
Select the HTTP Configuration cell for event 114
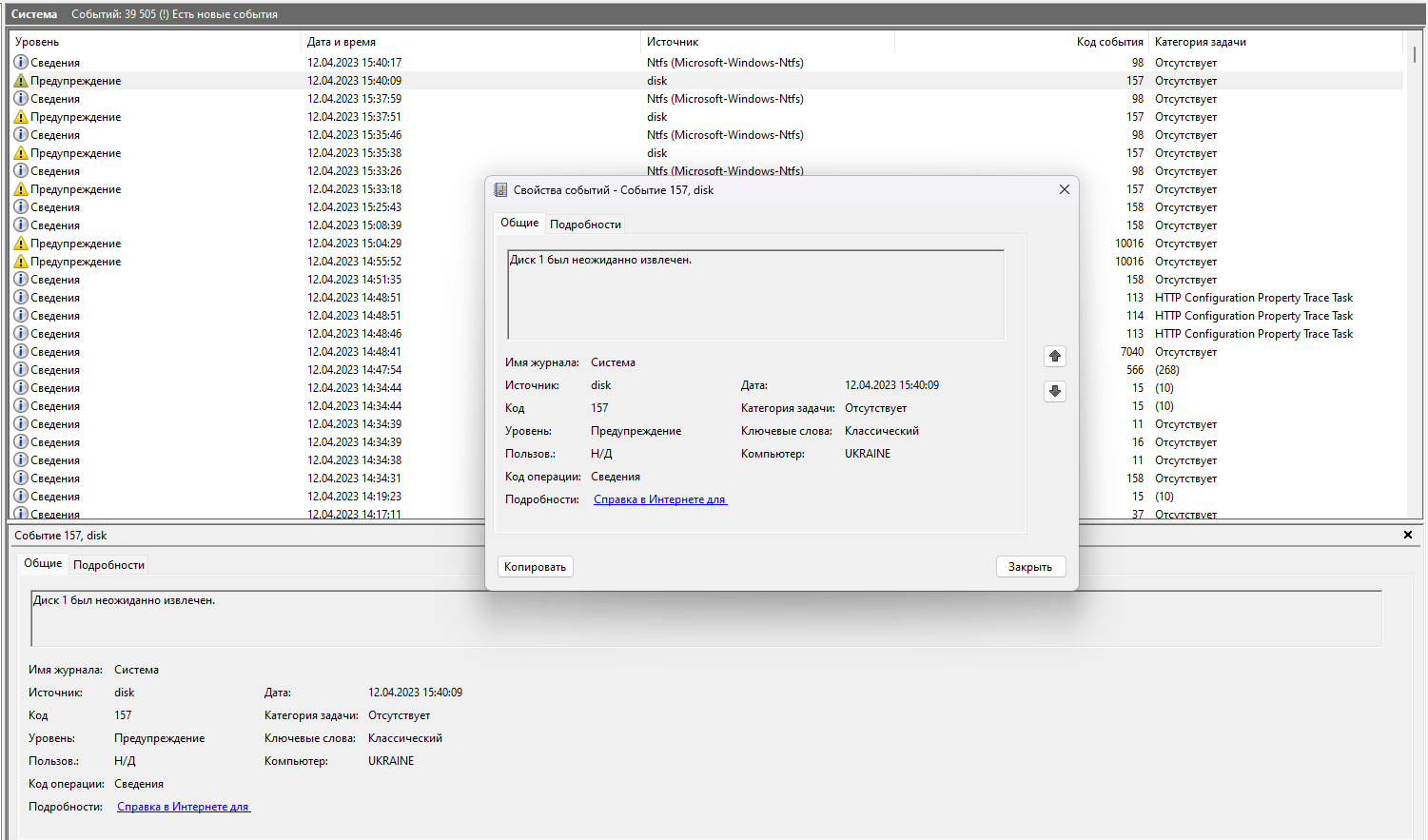pyautogui.click(x=1254, y=316)
